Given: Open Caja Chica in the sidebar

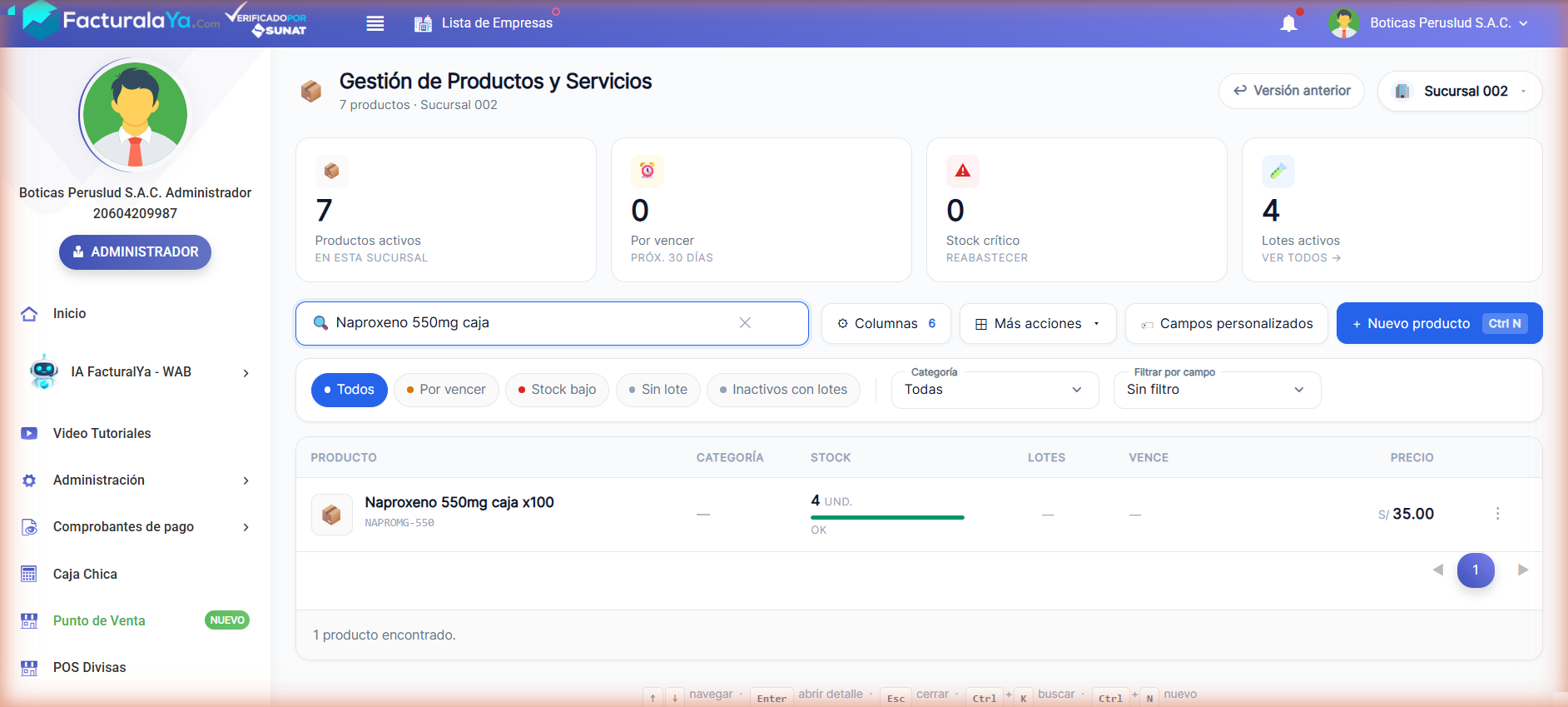Looking at the screenshot, I should tap(85, 574).
